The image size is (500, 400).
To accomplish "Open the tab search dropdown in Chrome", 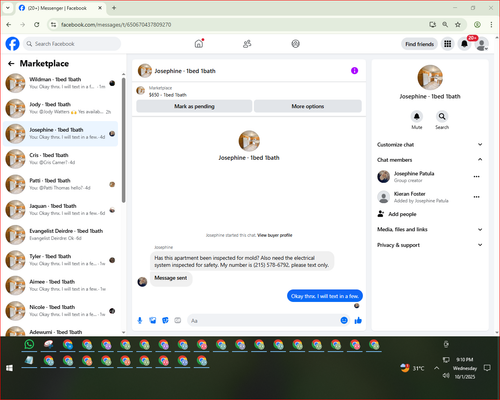I will point(8,8).
